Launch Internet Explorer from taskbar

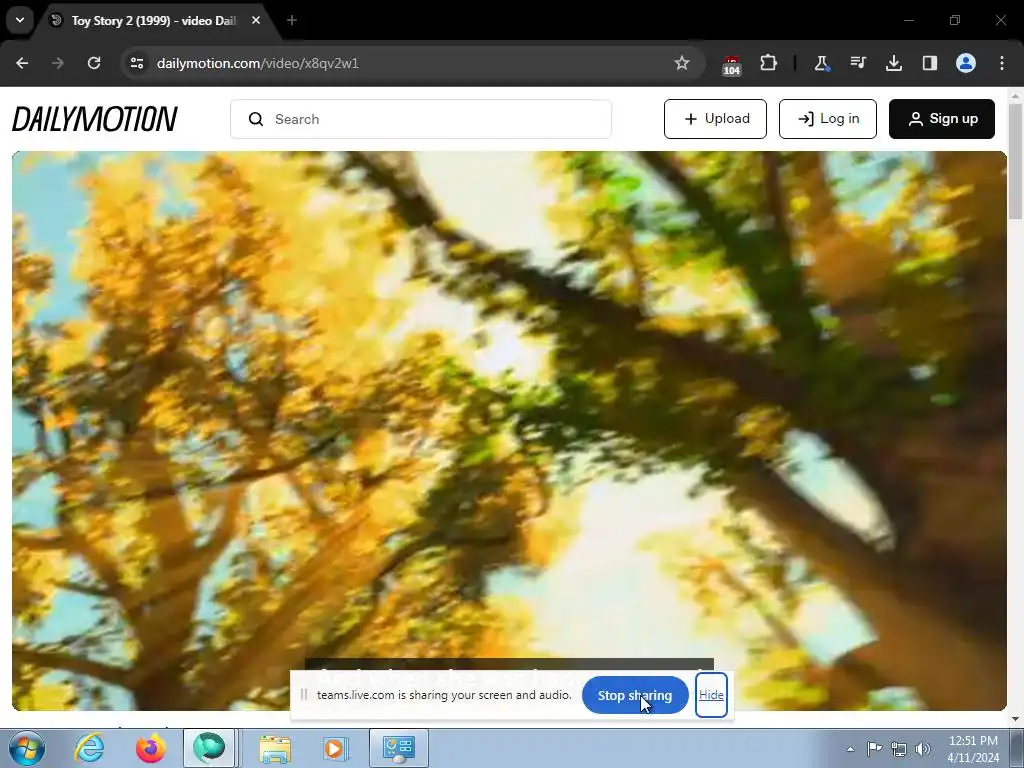coord(89,748)
